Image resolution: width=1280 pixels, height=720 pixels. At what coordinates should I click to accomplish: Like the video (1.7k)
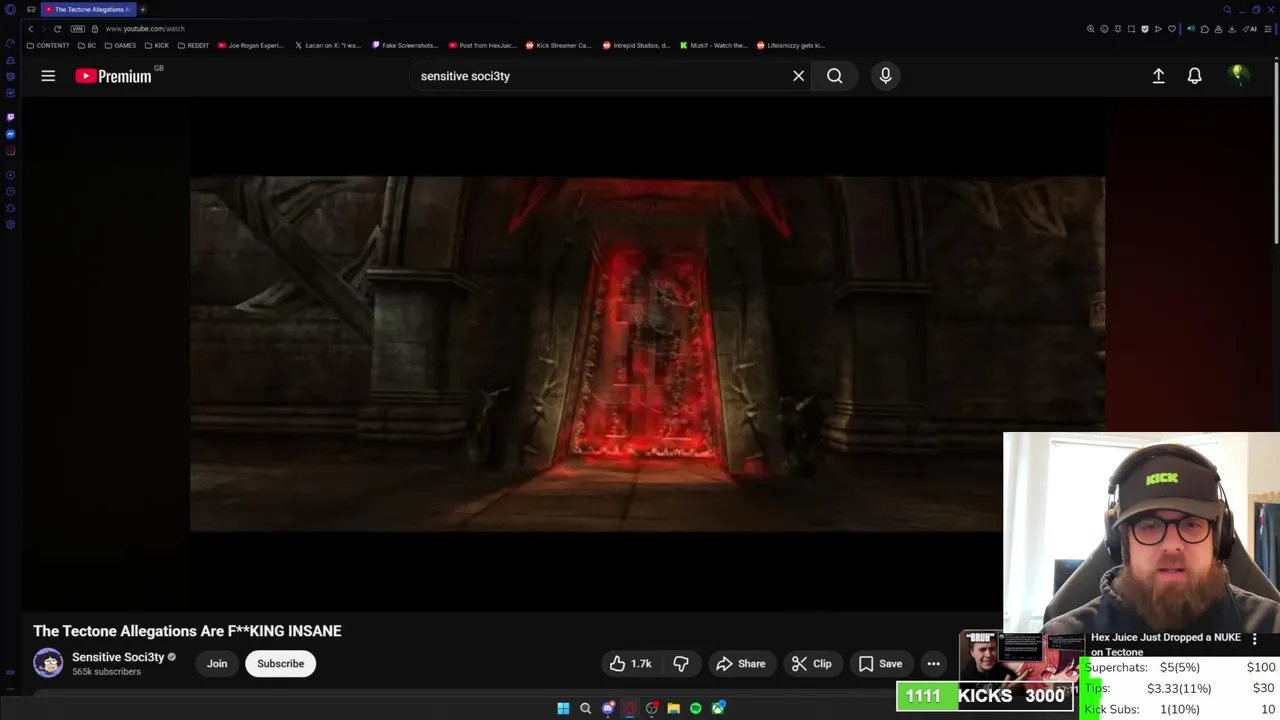coord(630,664)
